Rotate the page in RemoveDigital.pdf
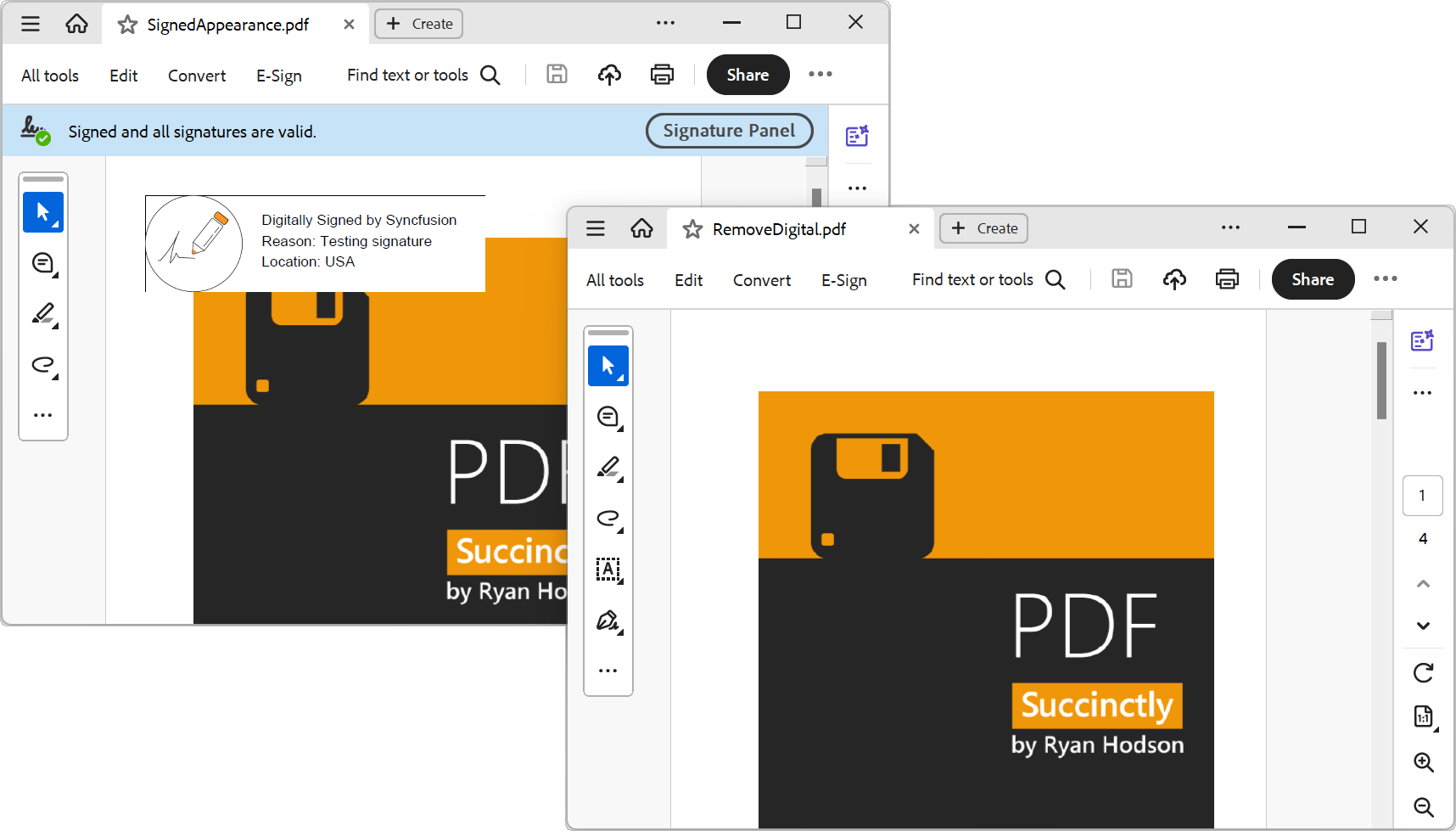 point(1424,673)
